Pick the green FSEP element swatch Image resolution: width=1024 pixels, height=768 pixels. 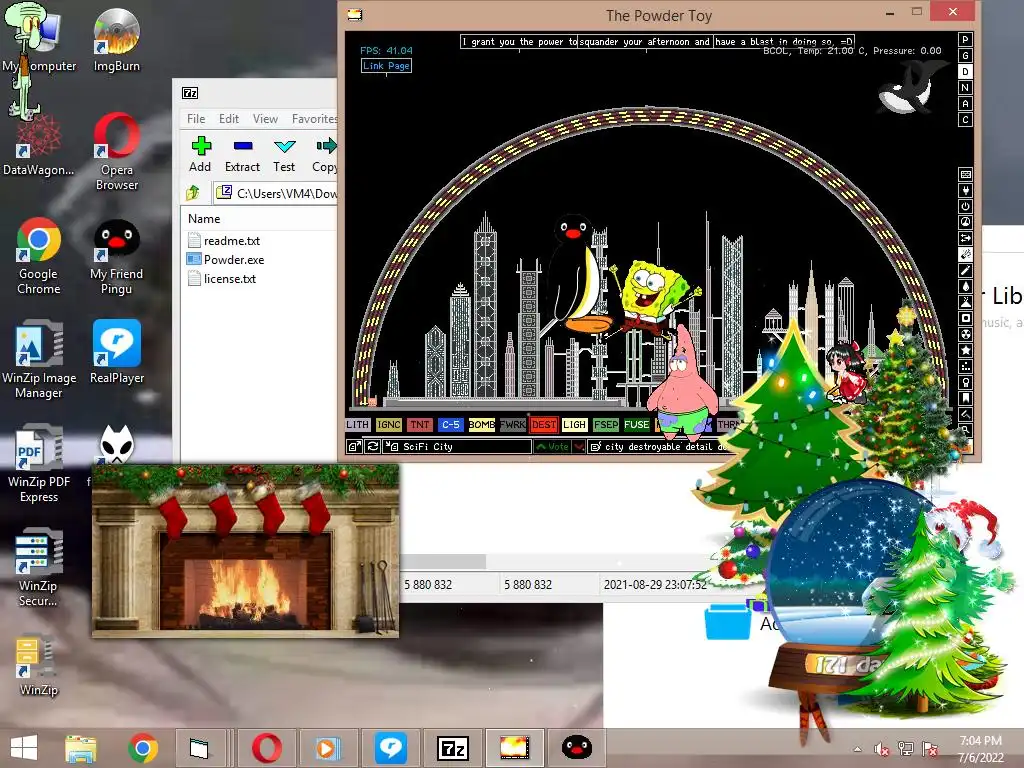[x=606, y=424]
